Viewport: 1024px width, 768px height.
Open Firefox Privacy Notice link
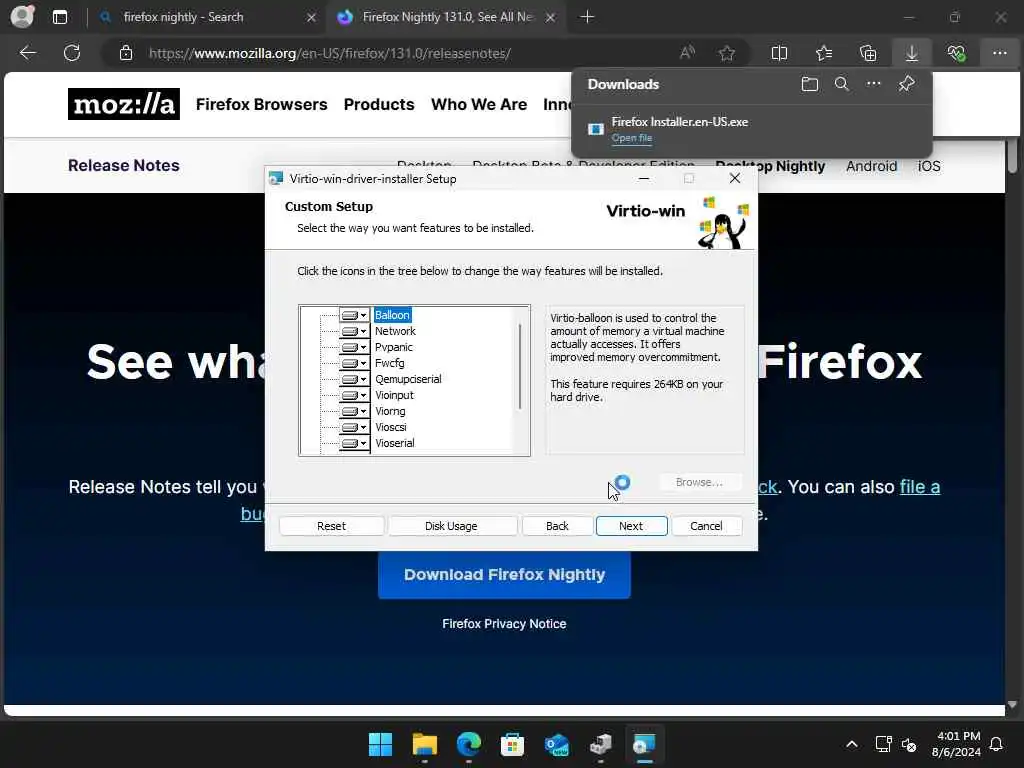(504, 624)
